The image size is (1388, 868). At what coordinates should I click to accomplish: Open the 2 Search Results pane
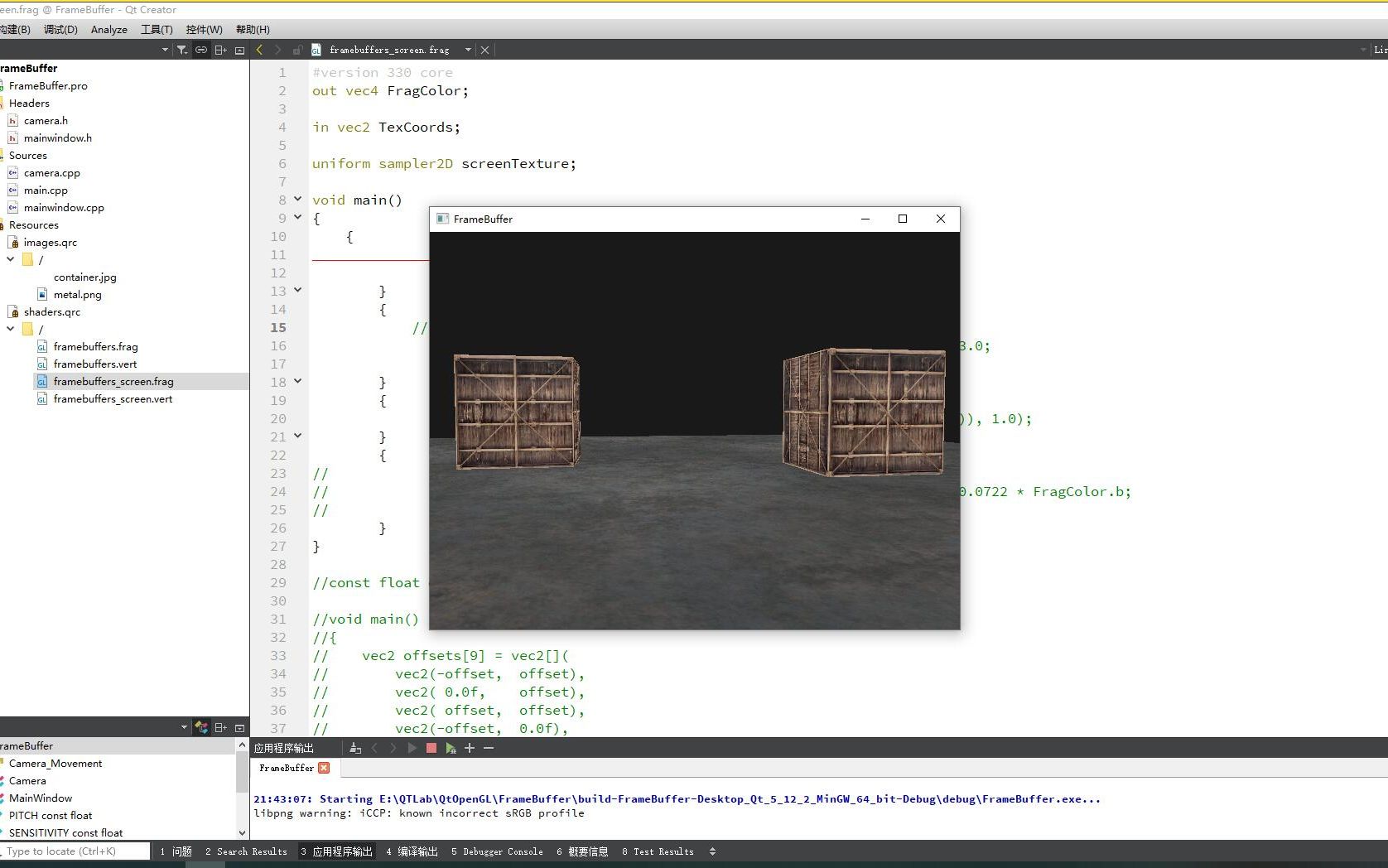[x=246, y=851]
